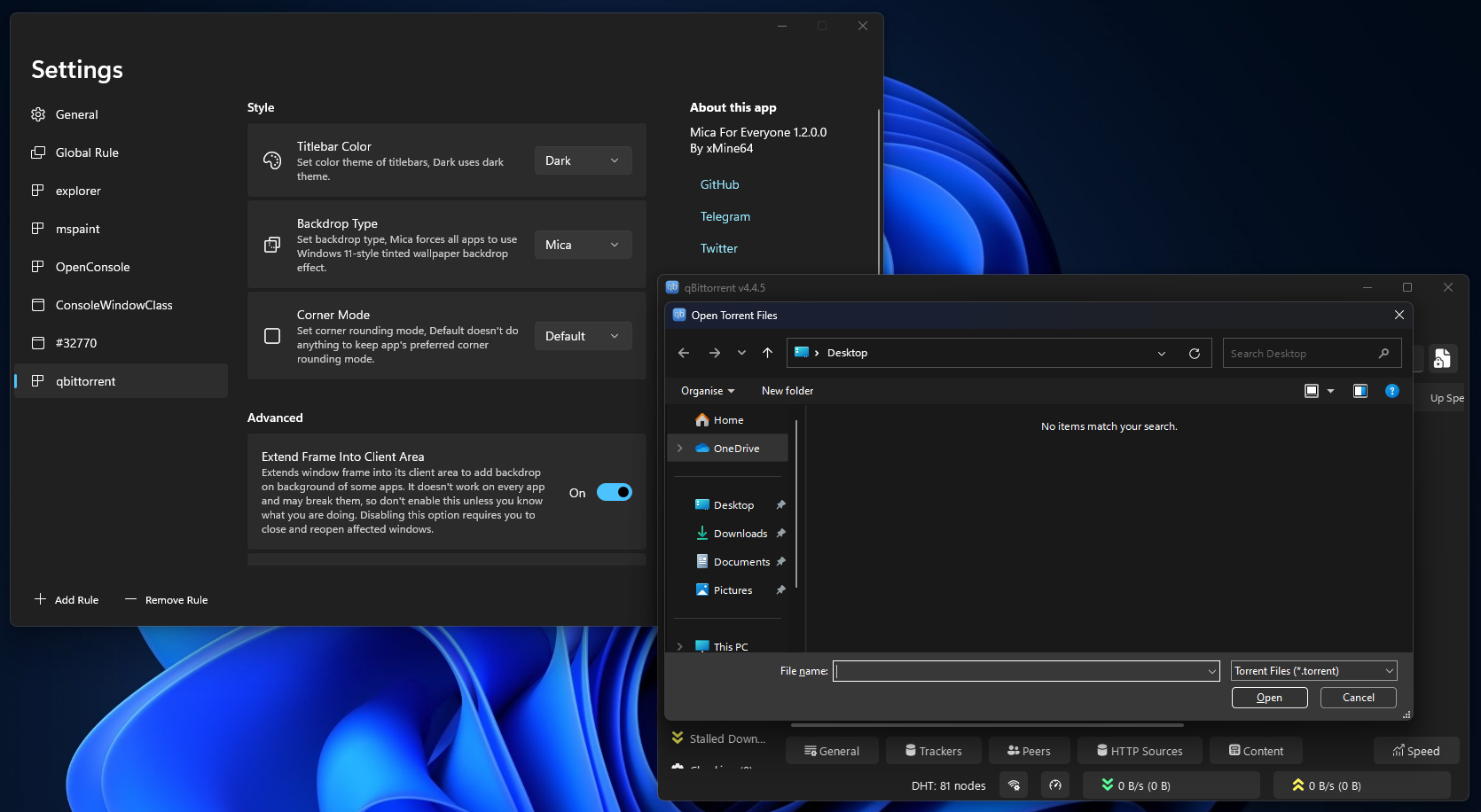
Task: Click Cancel in file dialog
Action: (1358, 698)
